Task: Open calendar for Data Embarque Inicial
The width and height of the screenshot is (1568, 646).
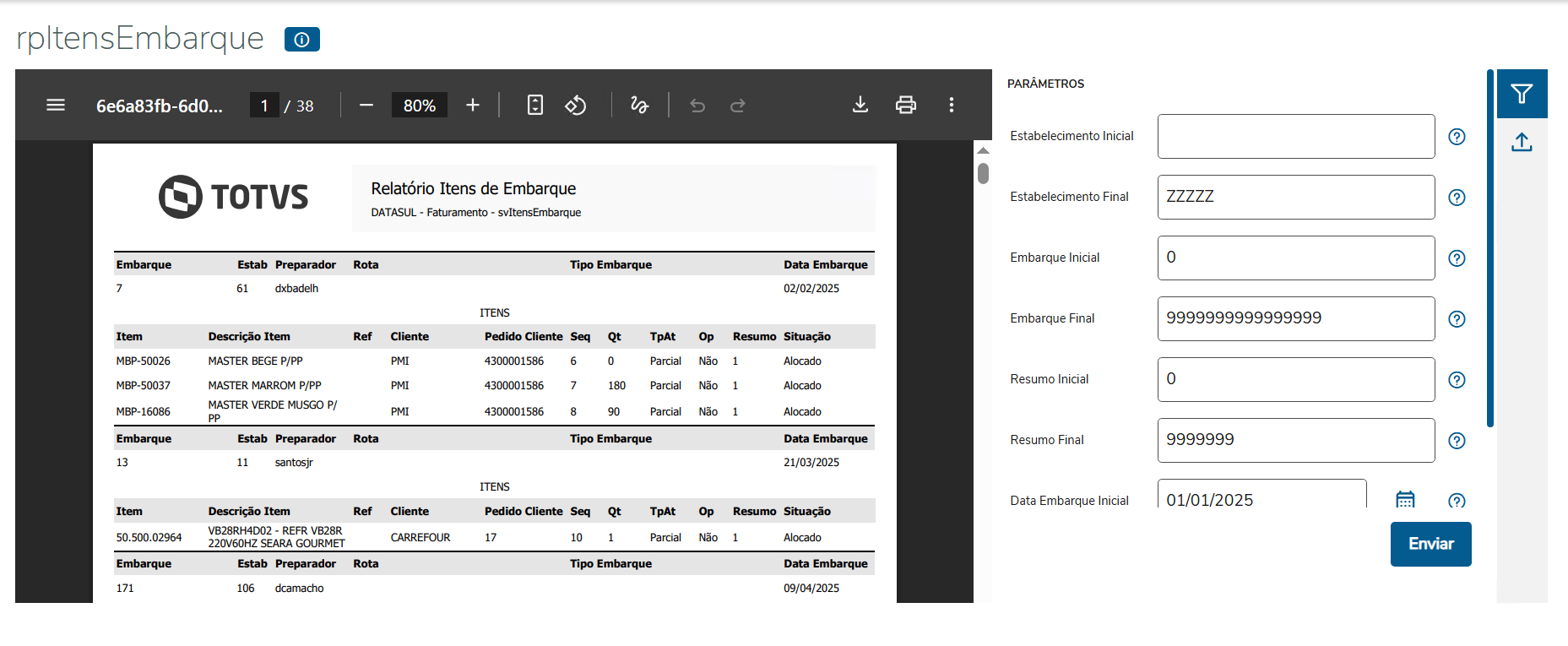Action: click(1405, 499)
